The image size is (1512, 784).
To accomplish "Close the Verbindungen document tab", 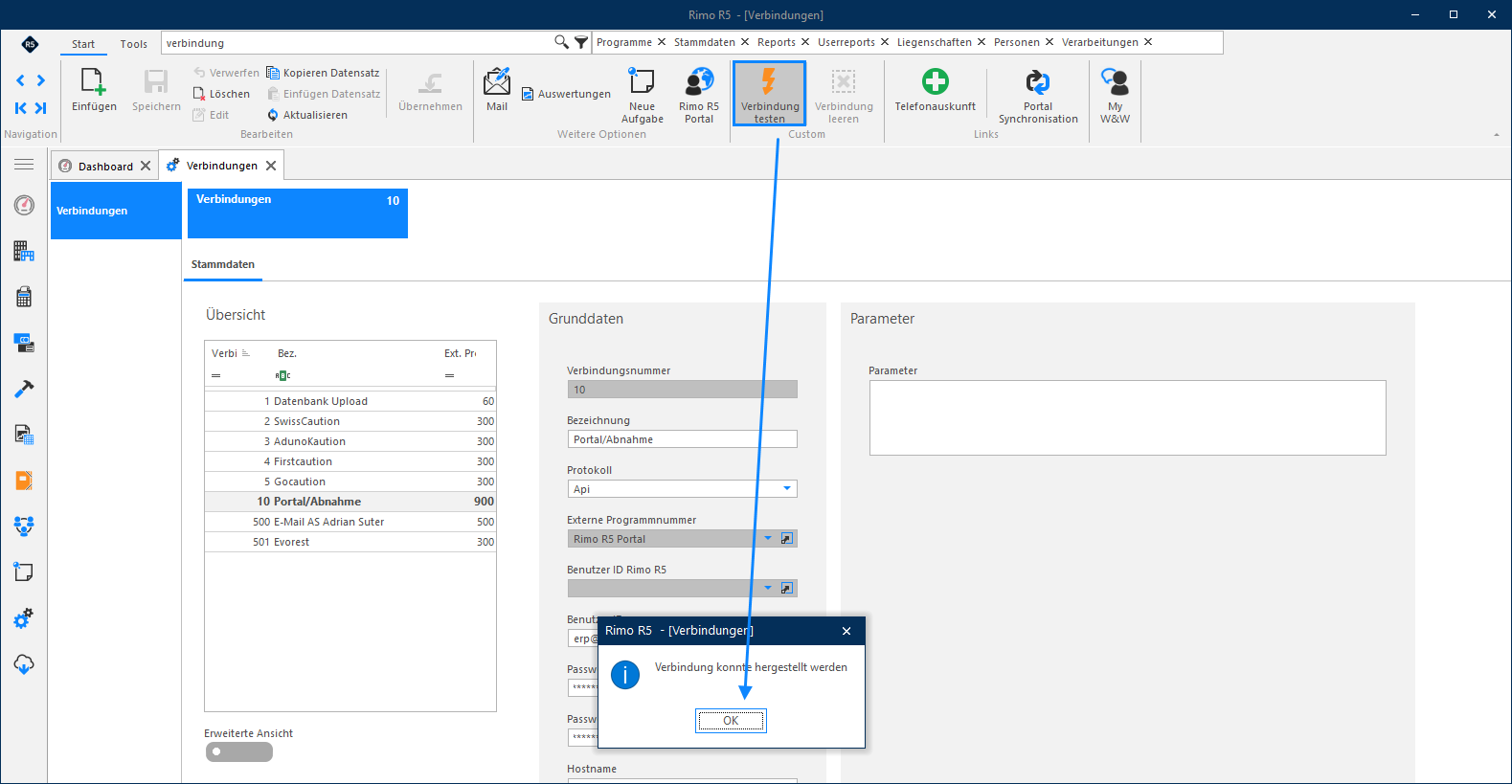I will (x=271, y=166).
